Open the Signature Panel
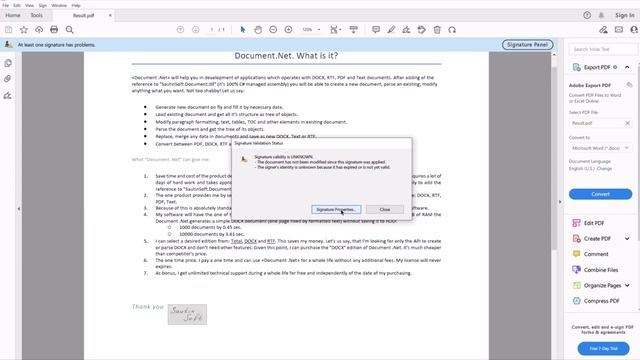 (x=527, y=44)
